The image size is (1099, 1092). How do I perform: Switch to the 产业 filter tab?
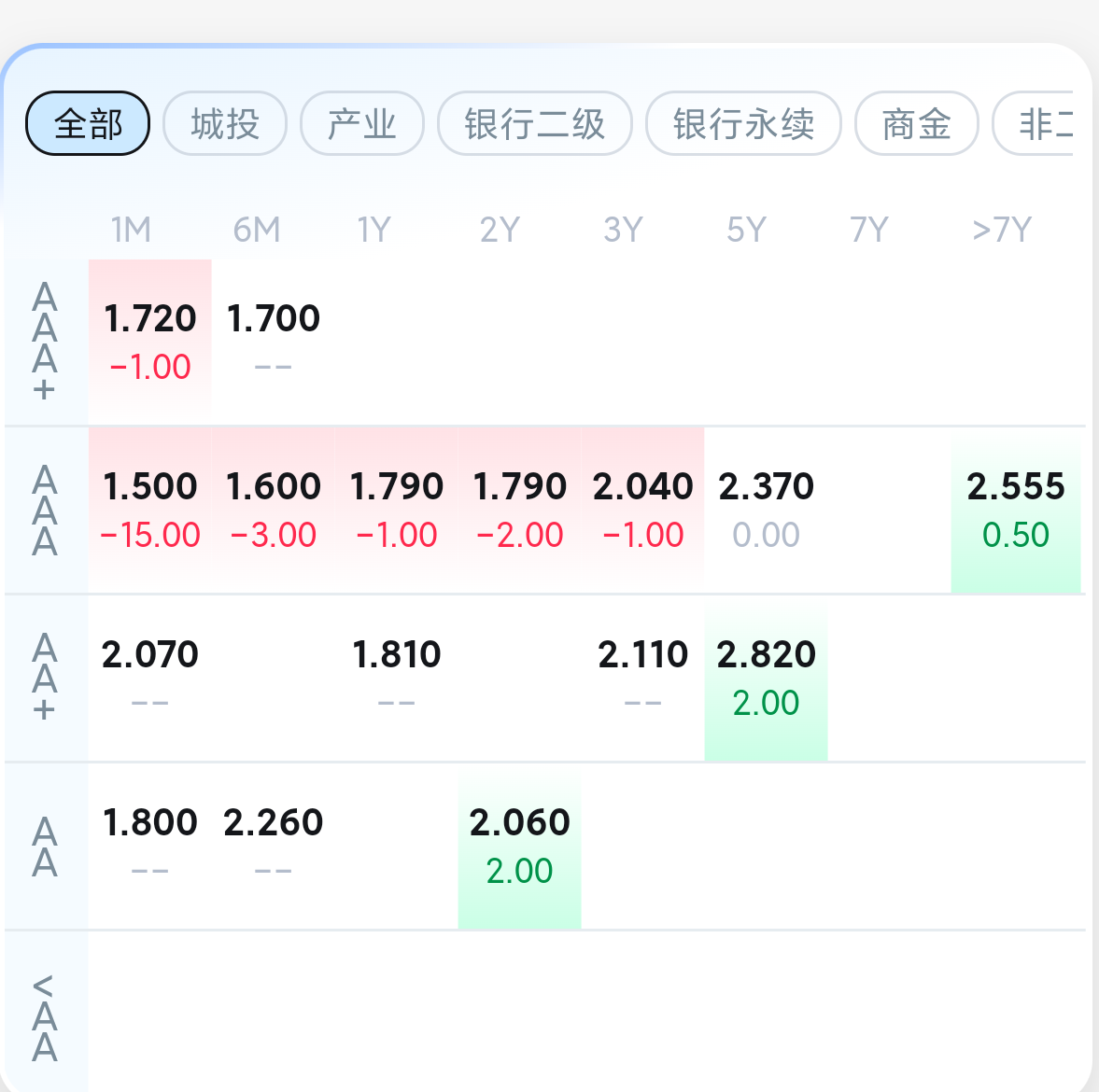coord(362,123)
